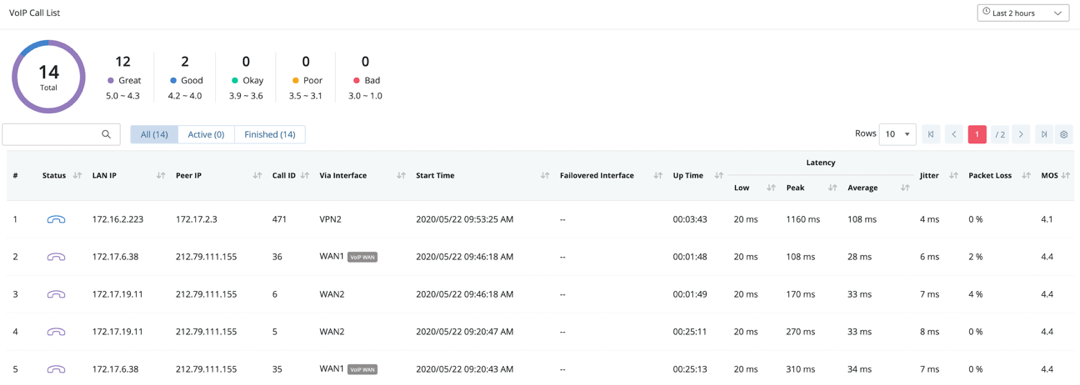Image resolution: width=1080 pixels, height=385 pixels.
Task: Click the 2 Good call count
Action: 185,62
